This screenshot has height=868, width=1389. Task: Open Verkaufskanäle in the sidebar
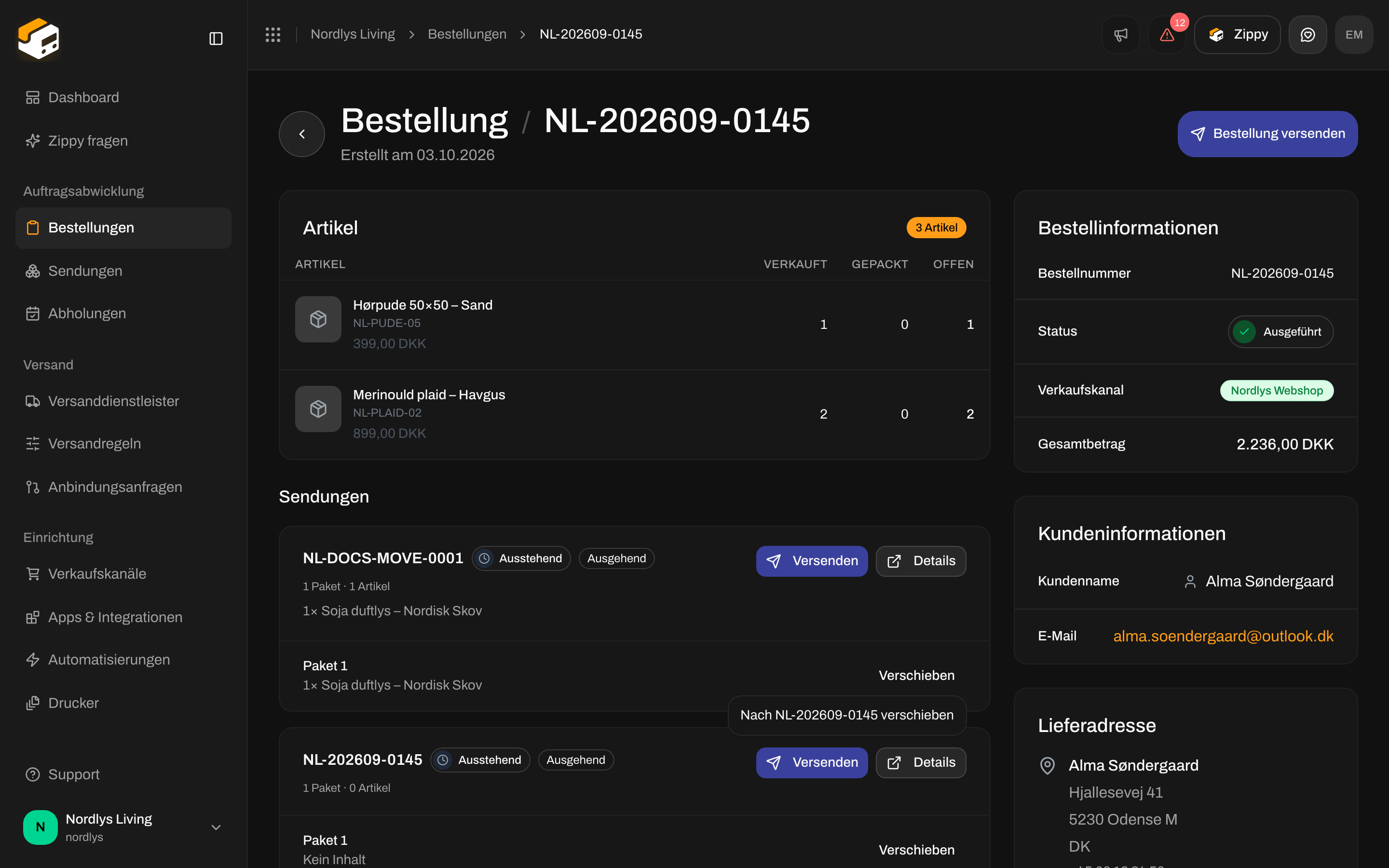coord(123,573)
